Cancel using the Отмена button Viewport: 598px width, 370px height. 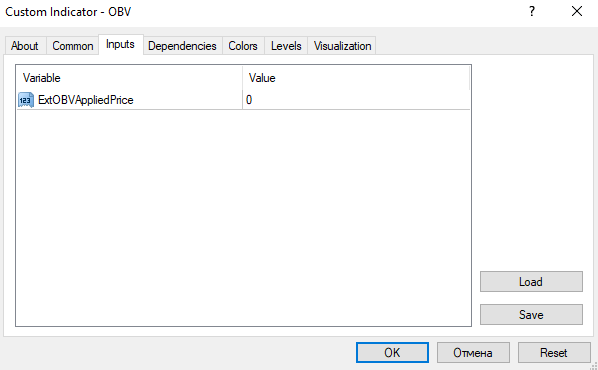[473, 352]
